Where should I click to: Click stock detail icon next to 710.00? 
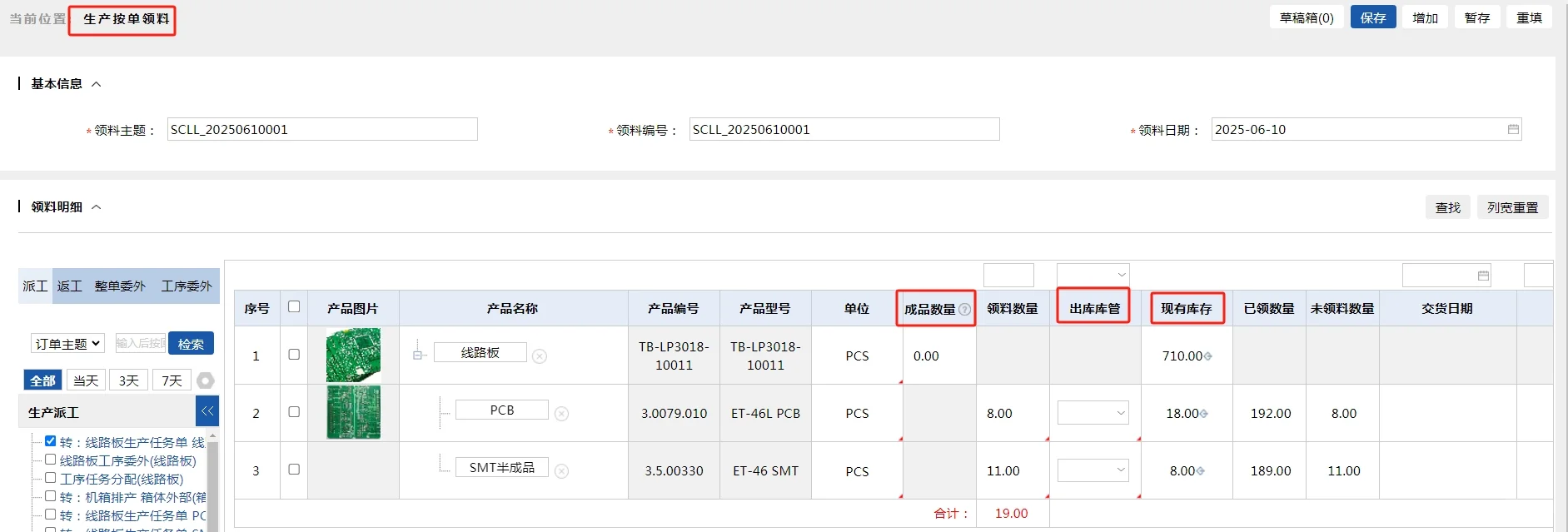1208,356
